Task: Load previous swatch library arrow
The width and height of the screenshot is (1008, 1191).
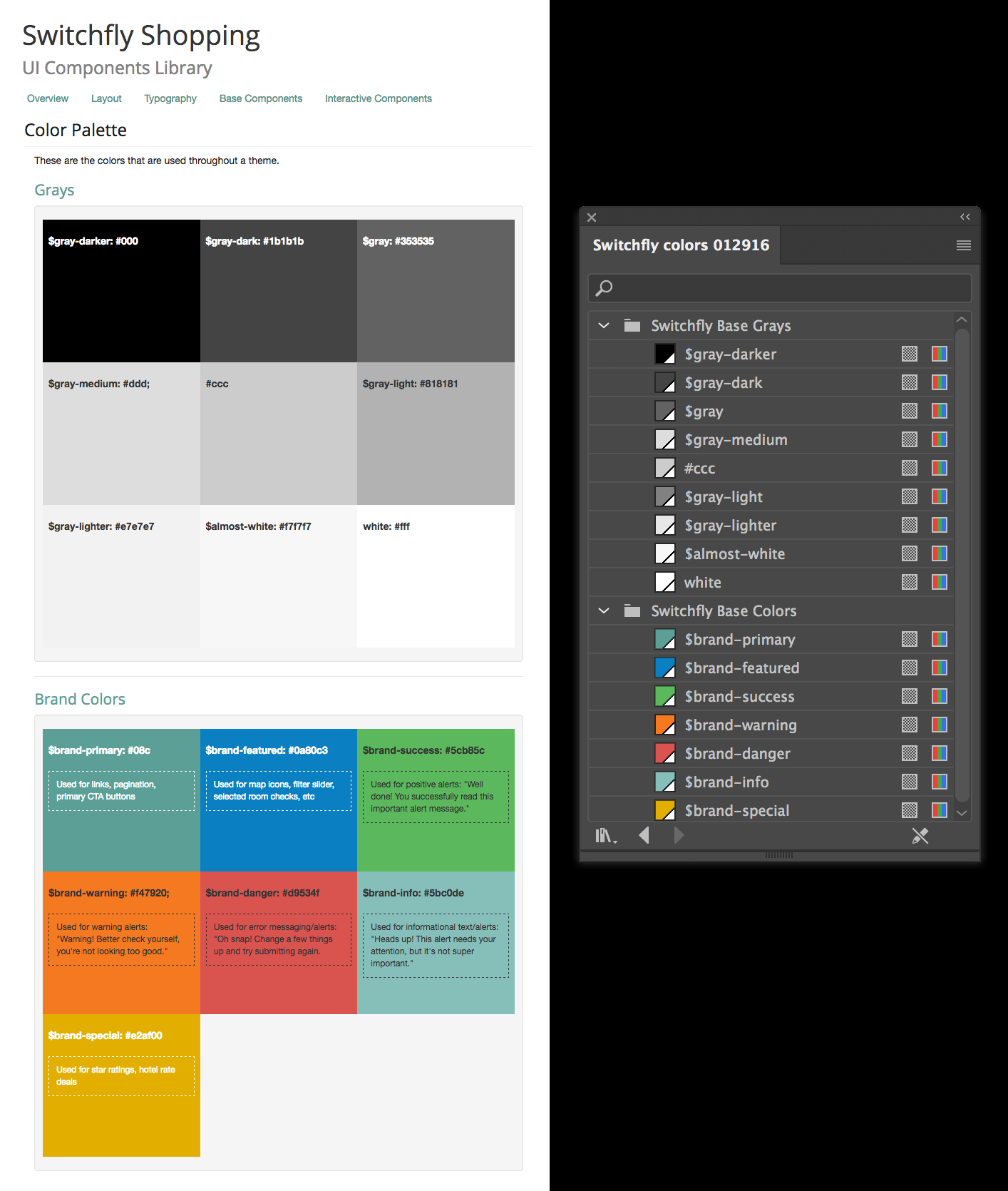Action: (644, 835)
